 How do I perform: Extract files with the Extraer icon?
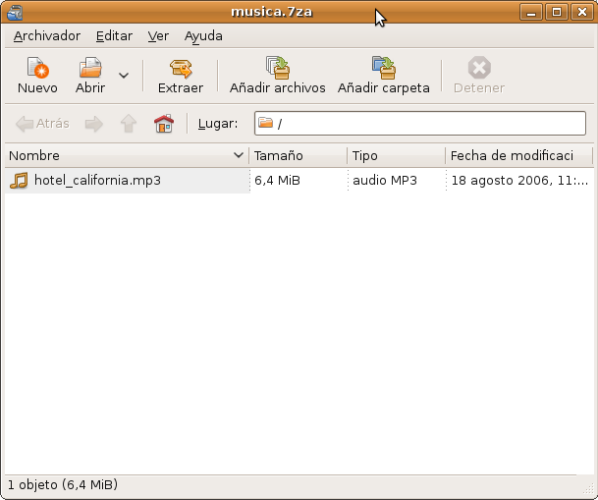(180, 68)
